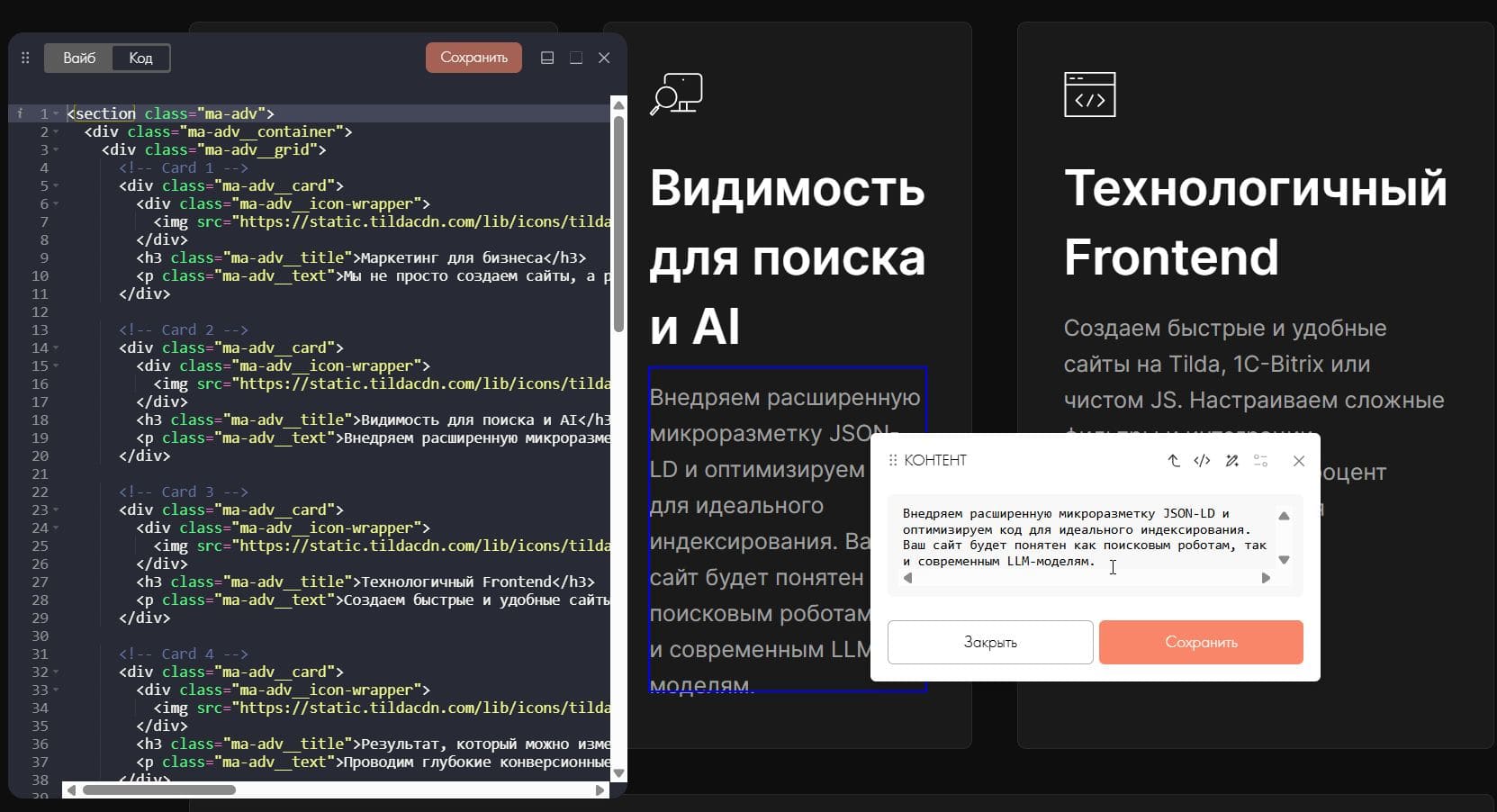Switch to the Код tab
This screenshot has height=812, width=1497.
pos(140,58)
